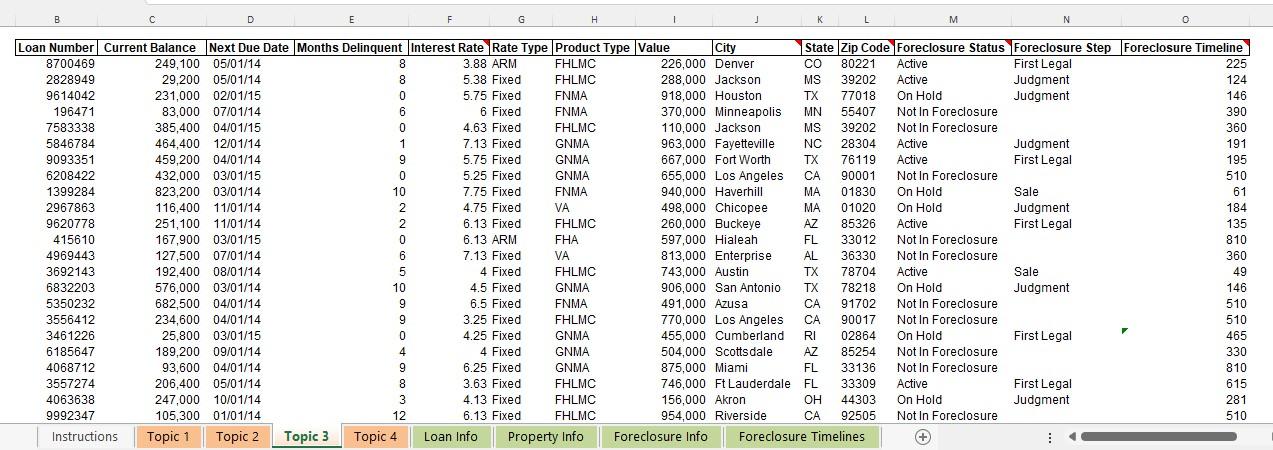Select loan number cell 8700469
Viewport: 1273px width, 450px height.
coord(56,64)
